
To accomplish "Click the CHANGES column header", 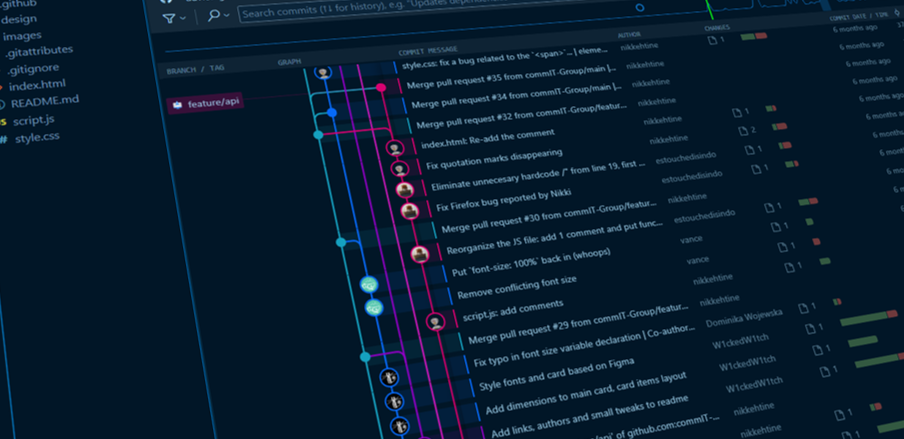I will [x=717, y=27].
